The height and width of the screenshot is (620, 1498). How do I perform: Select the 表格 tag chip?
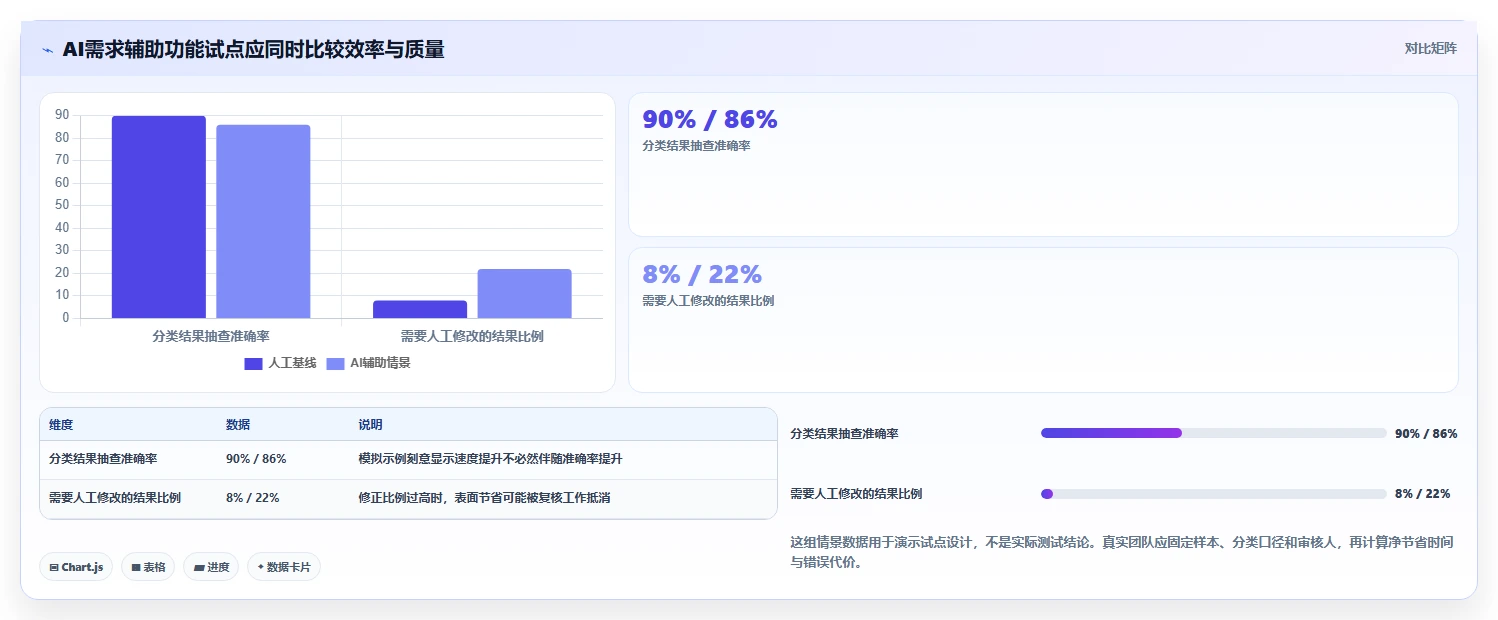(x=148, y=567)
